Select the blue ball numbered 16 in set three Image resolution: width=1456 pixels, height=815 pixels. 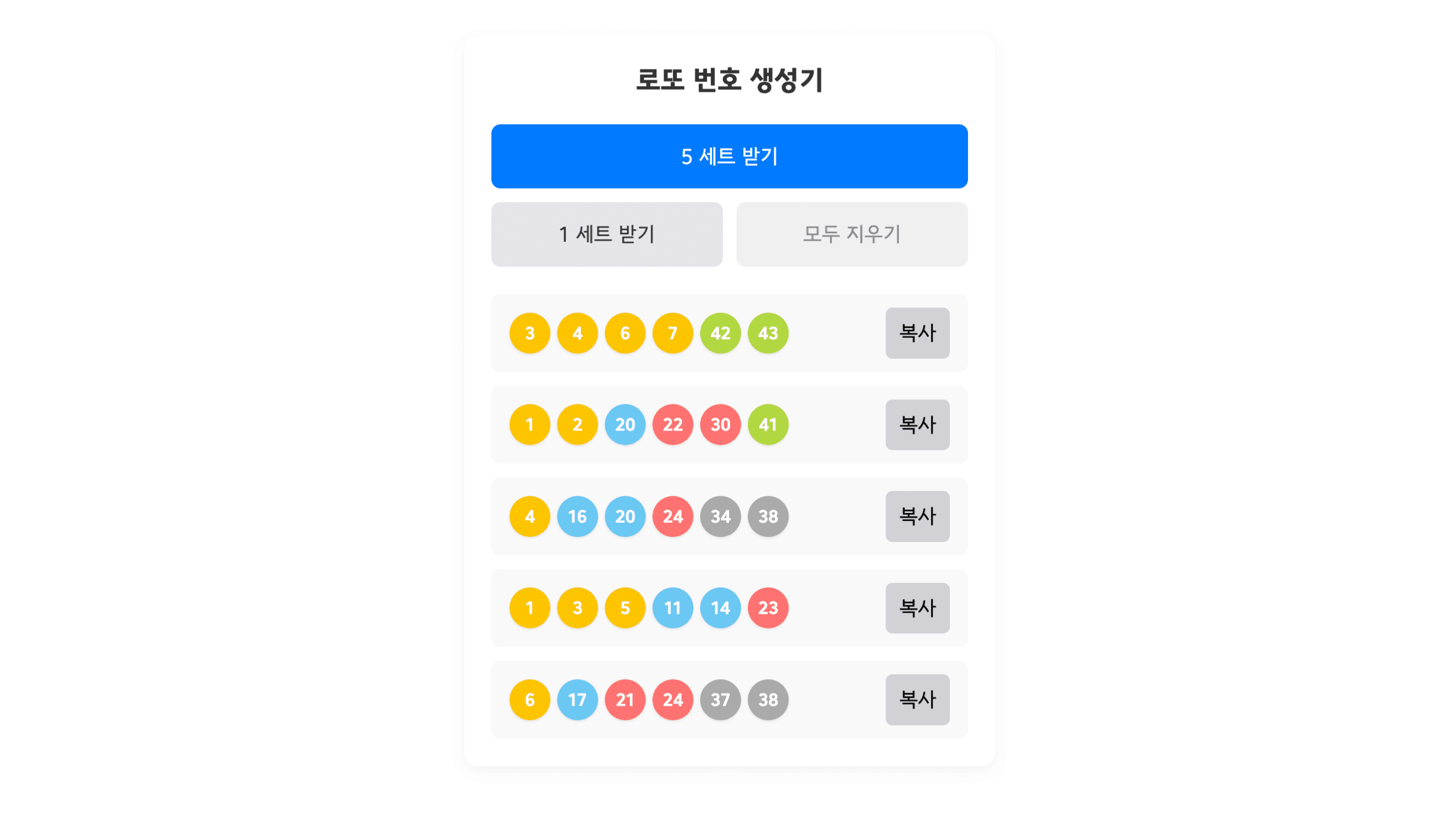pyautogui.click(x=577, y=516)
